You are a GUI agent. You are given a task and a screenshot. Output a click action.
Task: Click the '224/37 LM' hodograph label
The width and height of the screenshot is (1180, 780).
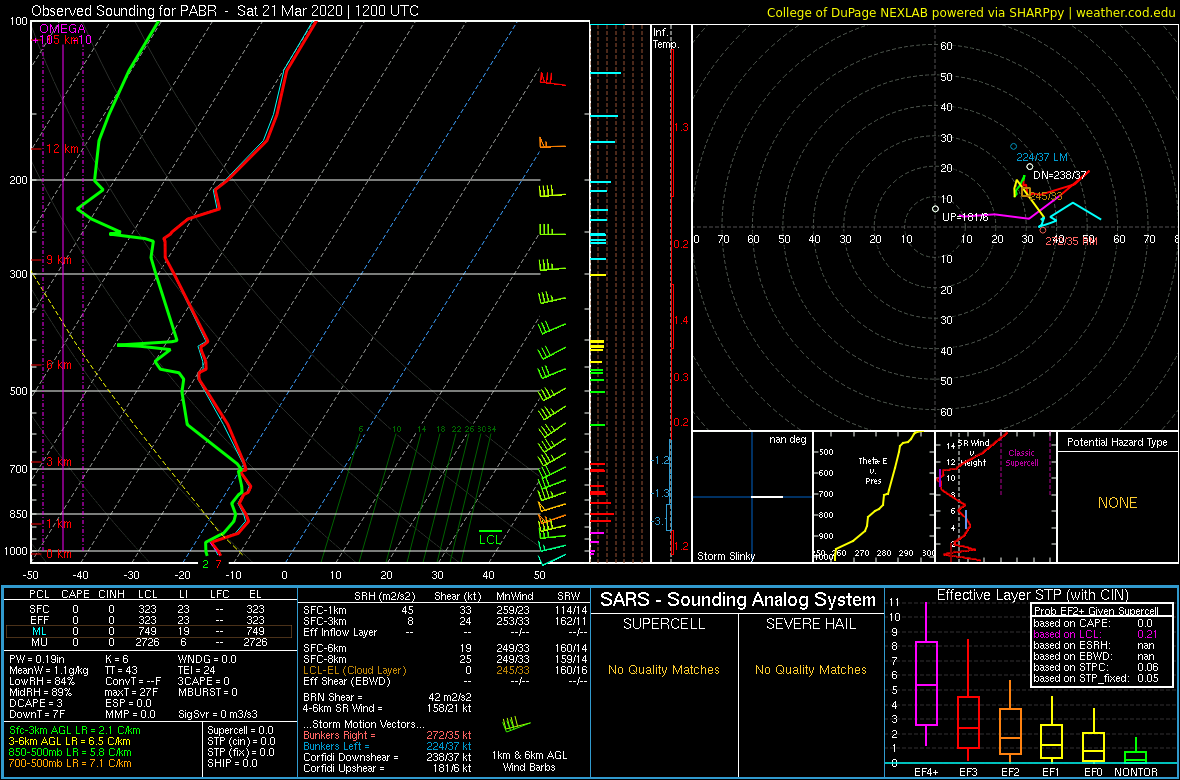tap(1042, 157)
